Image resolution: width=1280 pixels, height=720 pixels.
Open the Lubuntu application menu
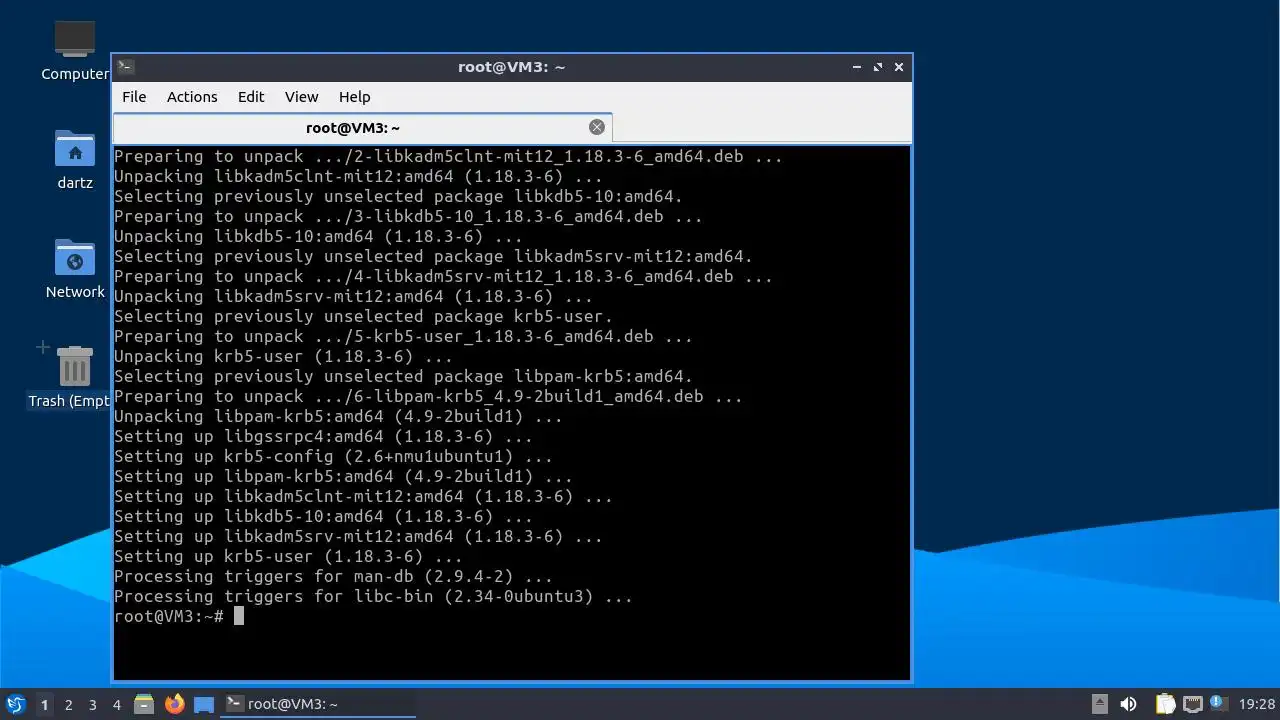(15, 705)
